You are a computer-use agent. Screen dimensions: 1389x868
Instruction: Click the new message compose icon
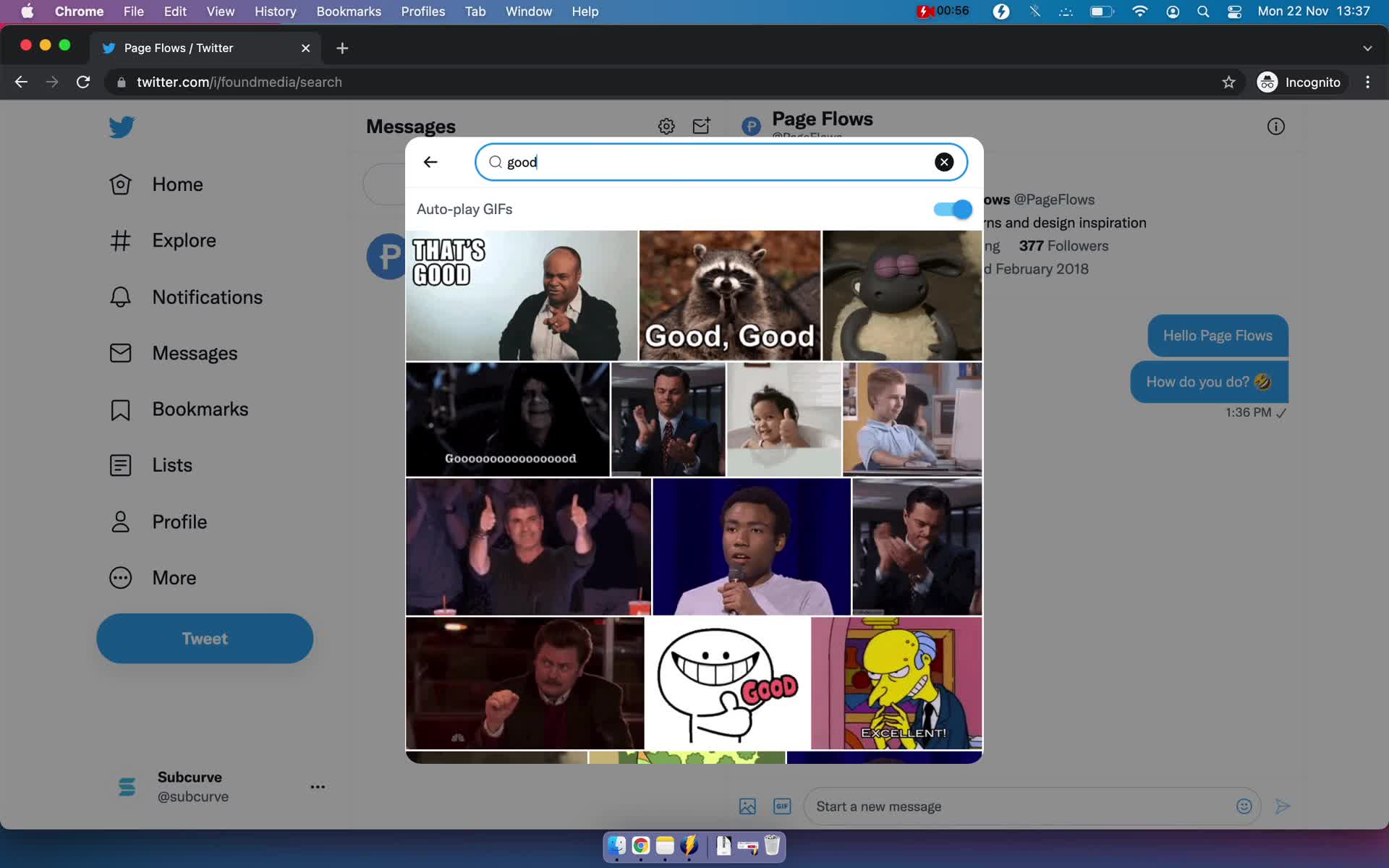coord(702,126)
